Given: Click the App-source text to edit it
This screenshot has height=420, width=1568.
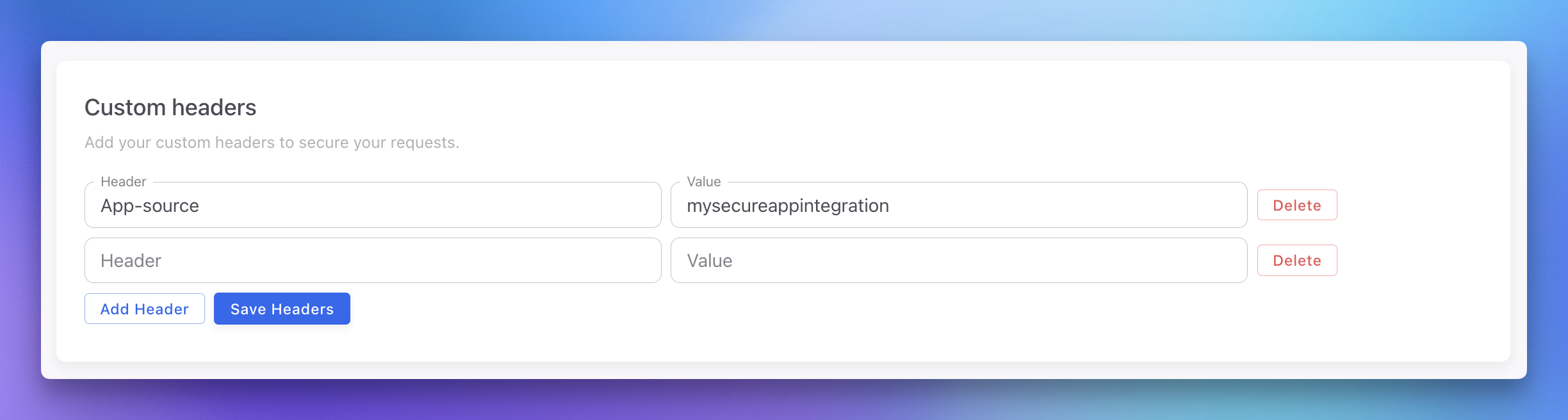Looking at the screenshot, I should pos(150,205).
